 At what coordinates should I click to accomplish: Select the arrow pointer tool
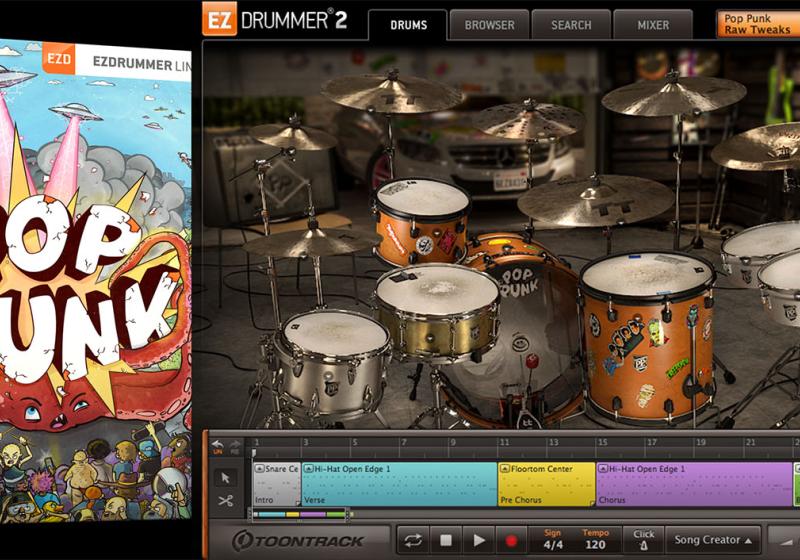pyautogui.click(x=225, y=477)
